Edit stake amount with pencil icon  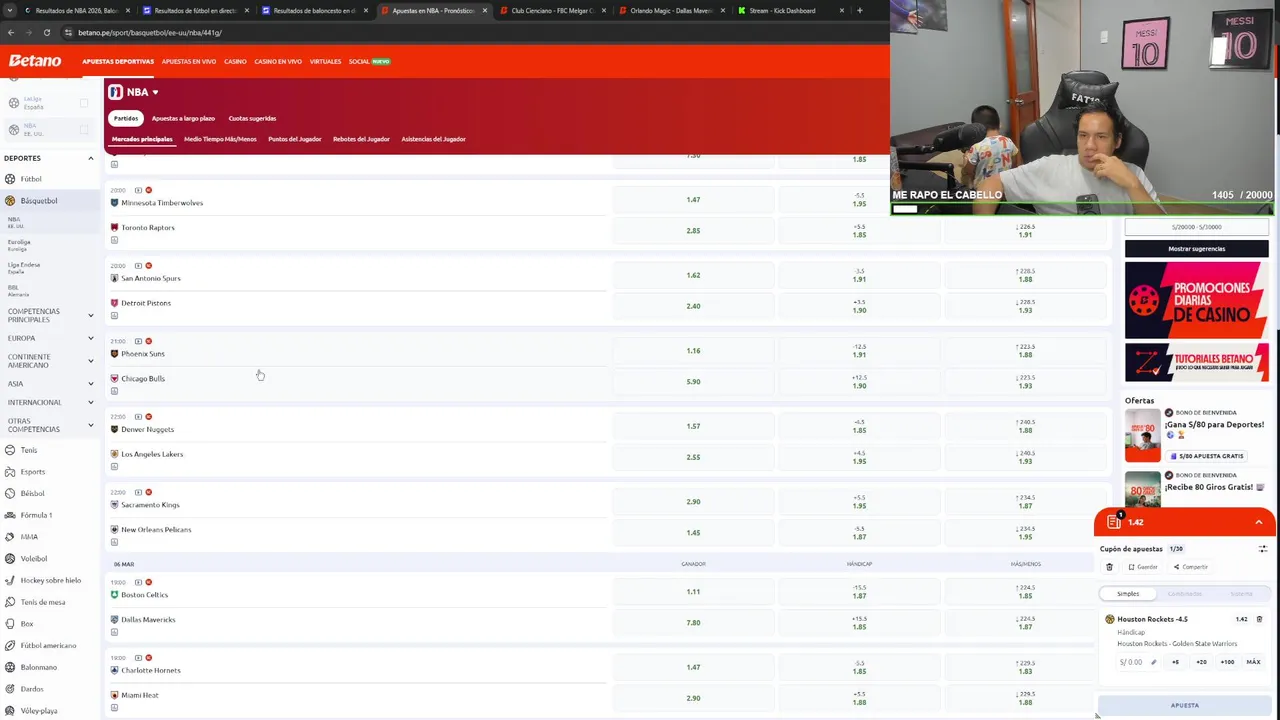tap(1153, 662)
